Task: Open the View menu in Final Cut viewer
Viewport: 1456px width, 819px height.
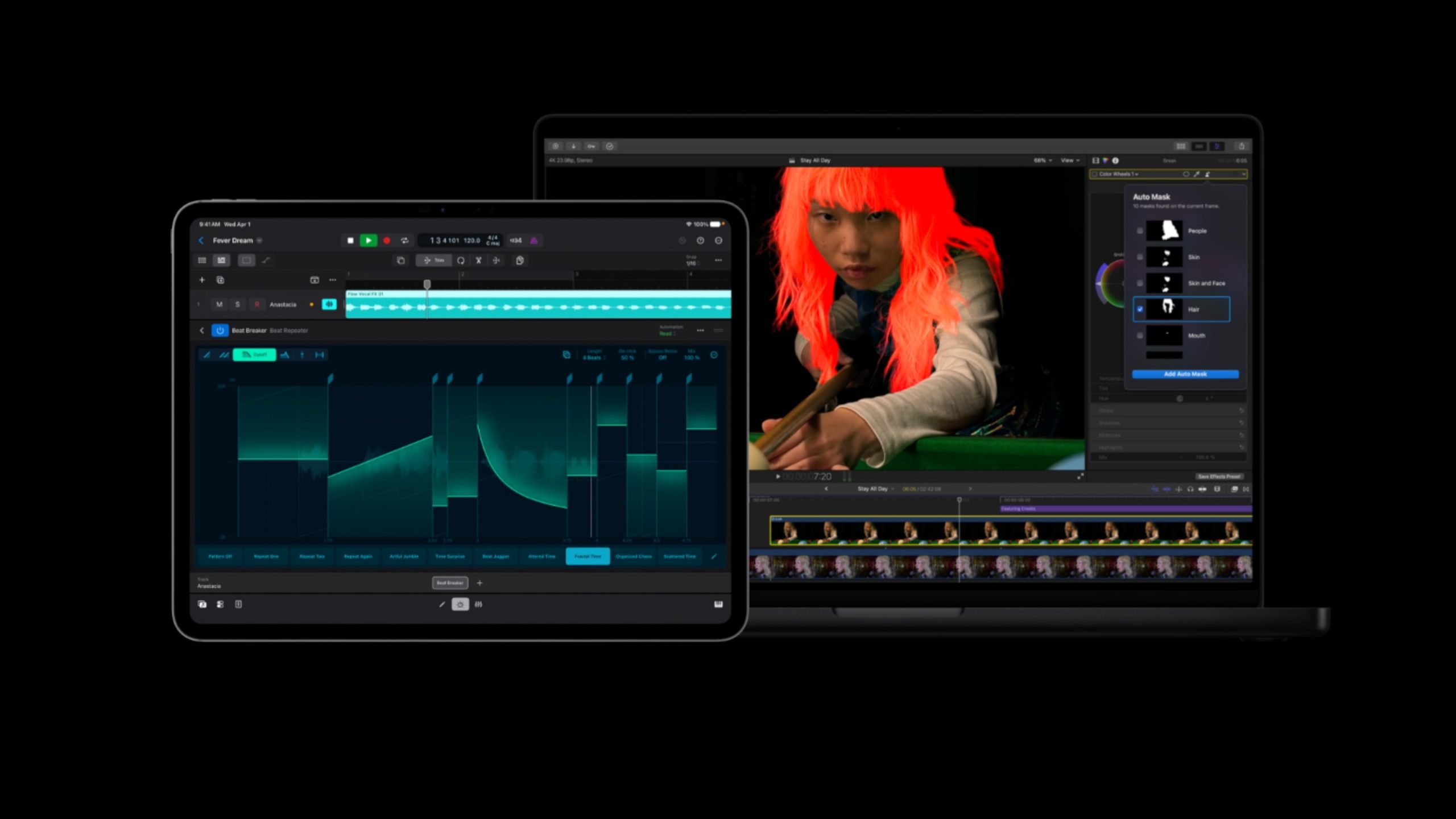Action: tap(1070, 160)
